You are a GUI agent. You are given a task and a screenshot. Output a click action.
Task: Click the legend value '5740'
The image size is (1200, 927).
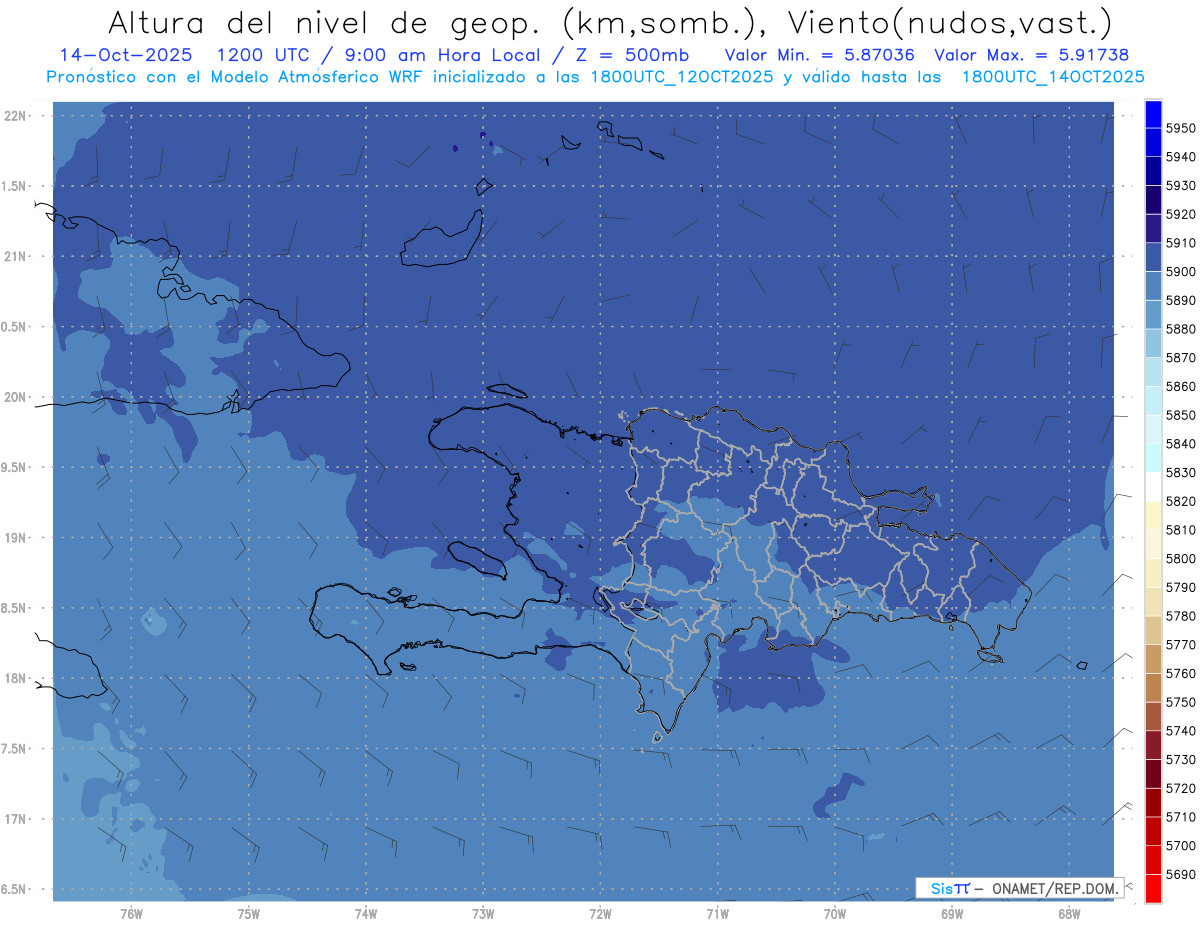[x=1181, y=731]
